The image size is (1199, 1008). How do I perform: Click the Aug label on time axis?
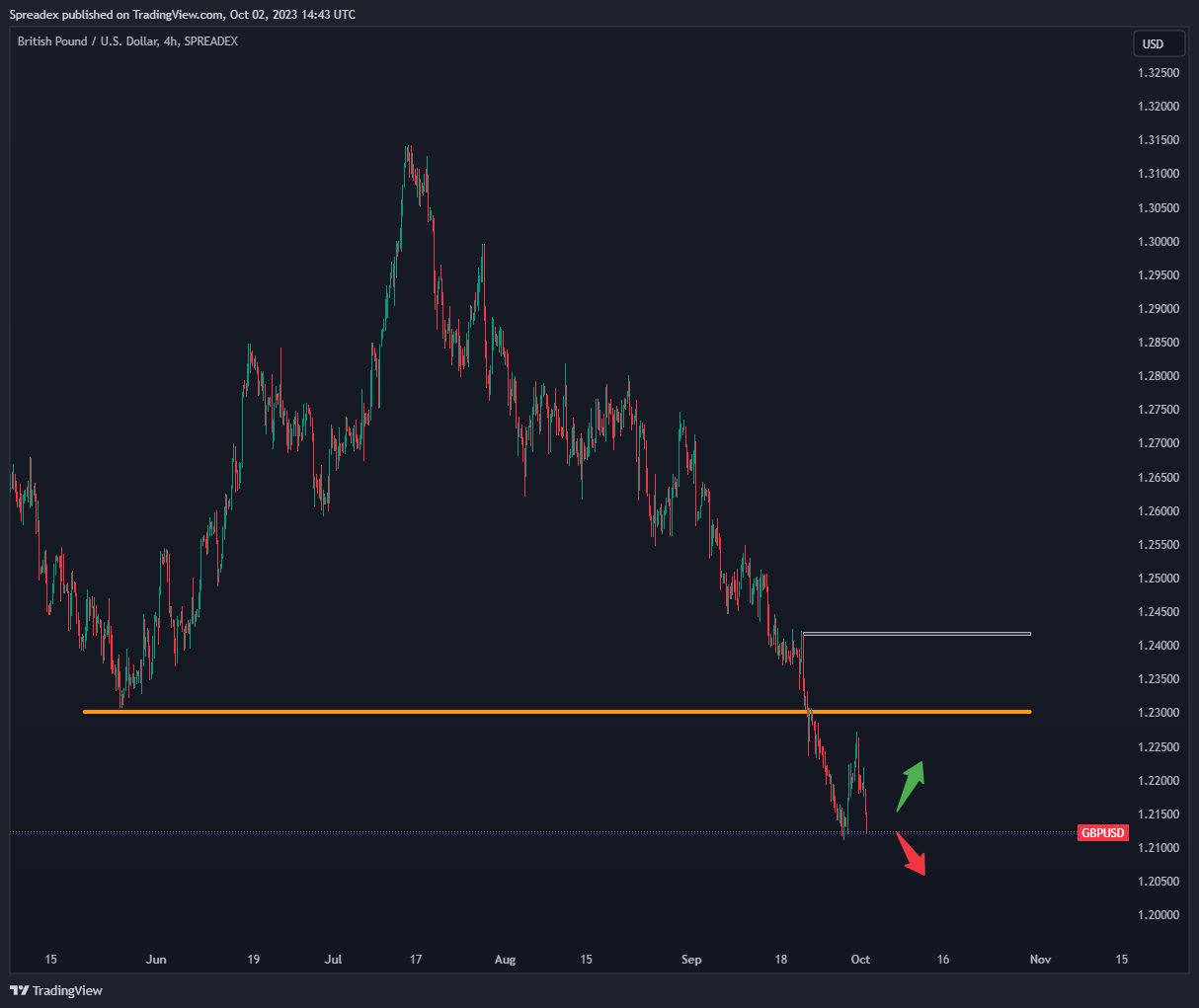505,960
